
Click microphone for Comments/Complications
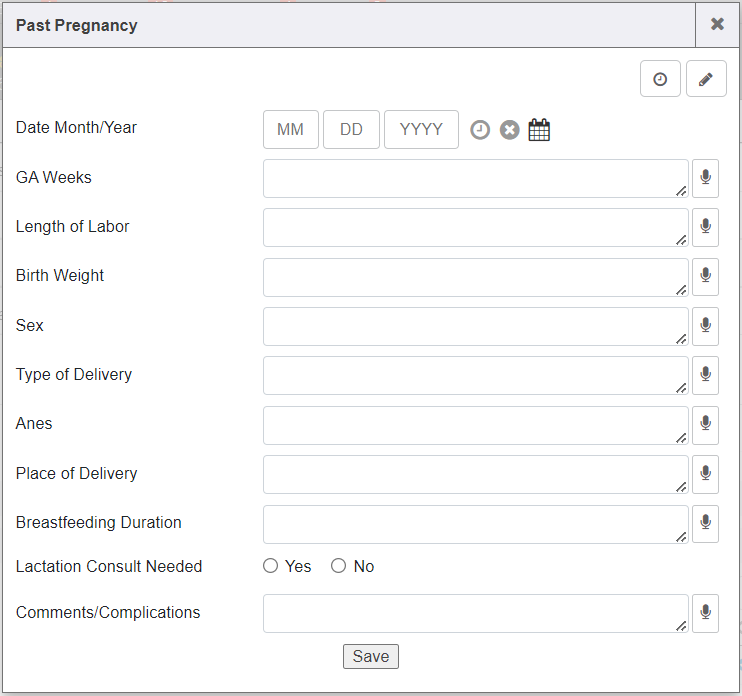pos(705,613)
